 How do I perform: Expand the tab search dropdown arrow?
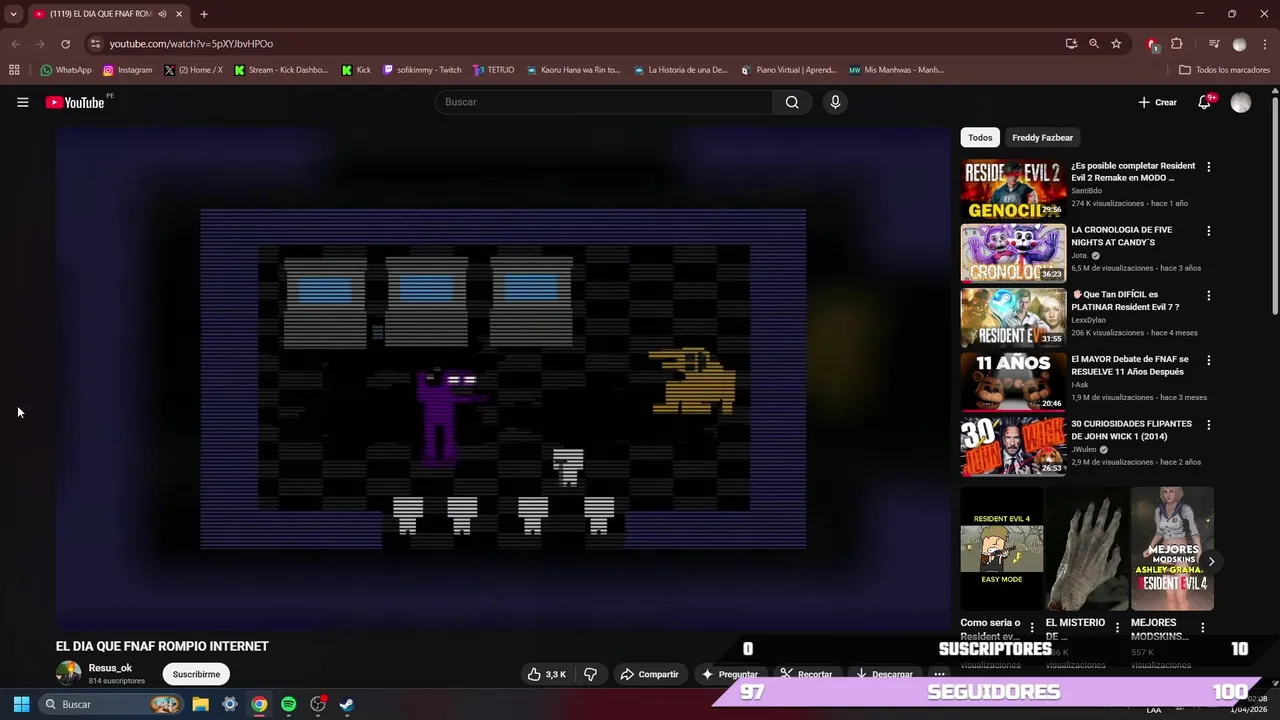[x=13, y=14]
